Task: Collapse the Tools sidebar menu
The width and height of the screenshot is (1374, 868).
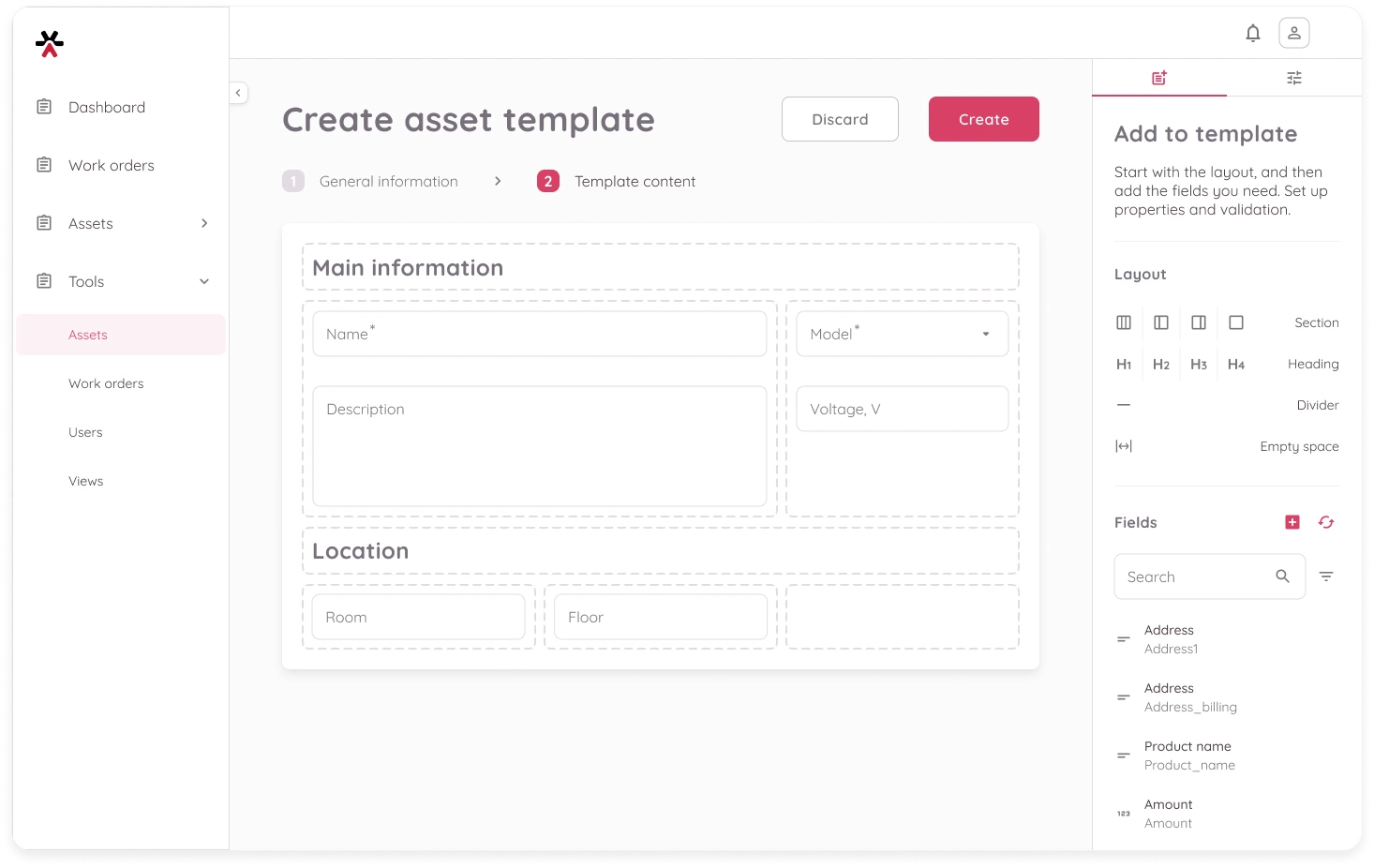Action: (204, 281)
